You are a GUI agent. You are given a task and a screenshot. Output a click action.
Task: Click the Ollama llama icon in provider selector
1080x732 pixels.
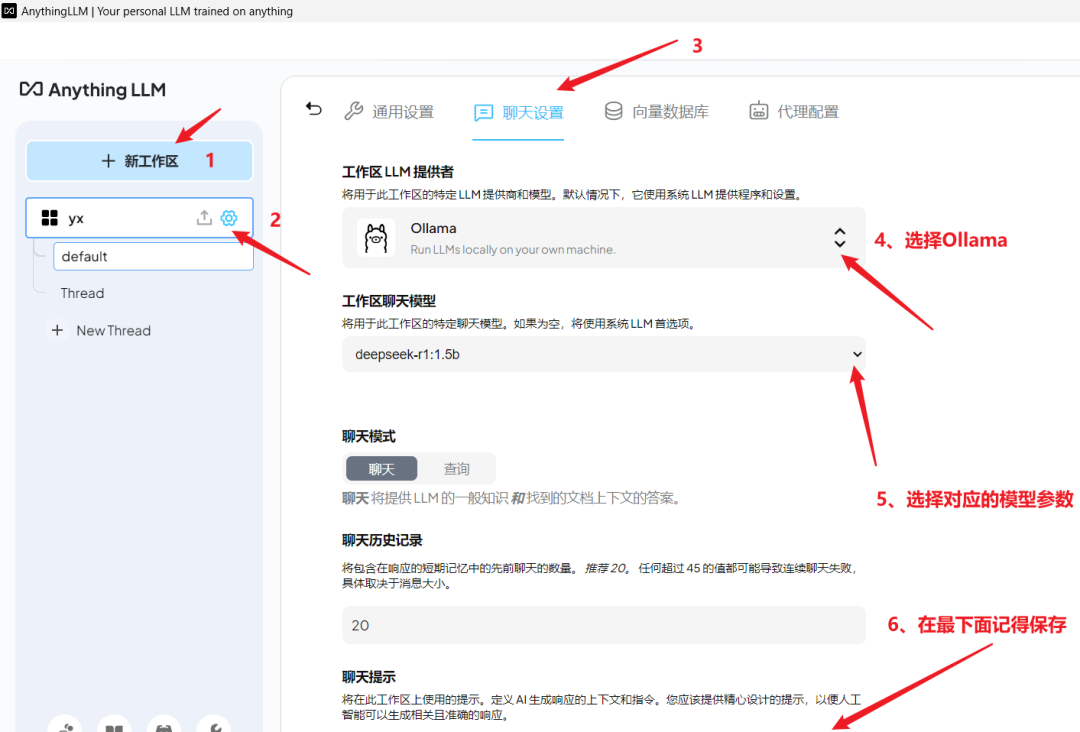(x=375, y=237)
